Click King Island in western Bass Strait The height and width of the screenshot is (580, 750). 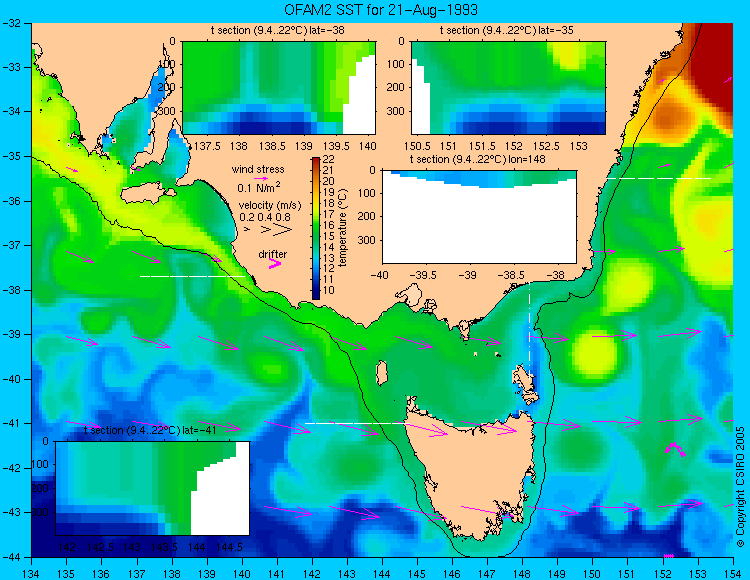381,373
